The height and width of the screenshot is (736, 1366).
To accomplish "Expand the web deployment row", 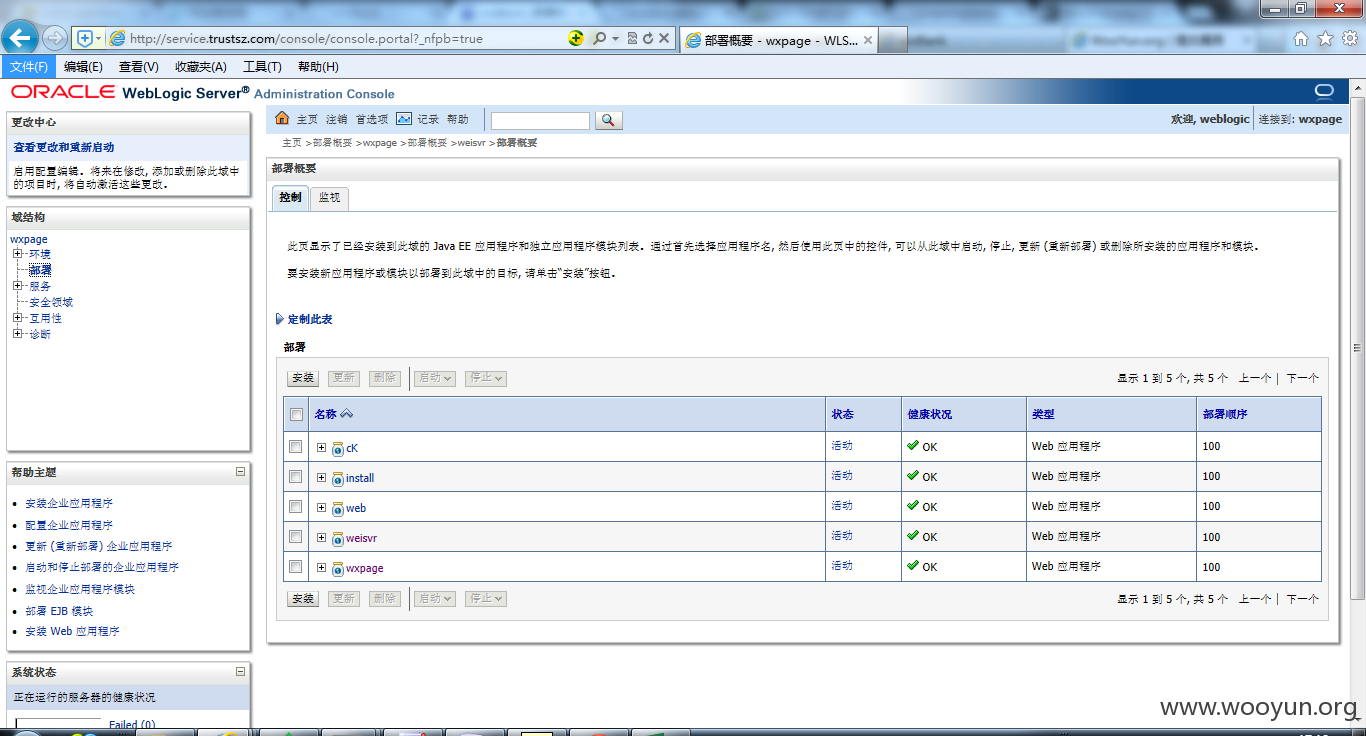I will pos(321,507).
